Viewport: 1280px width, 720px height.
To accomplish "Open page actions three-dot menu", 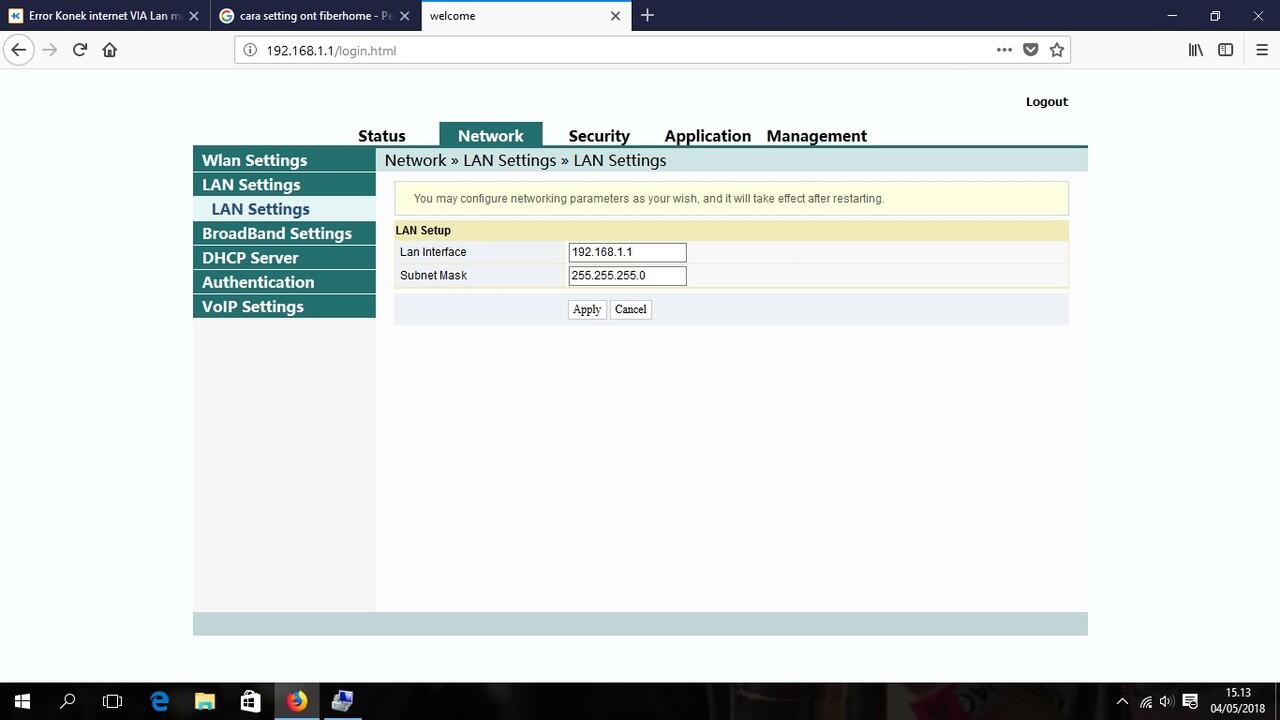I will [1004, 50].
